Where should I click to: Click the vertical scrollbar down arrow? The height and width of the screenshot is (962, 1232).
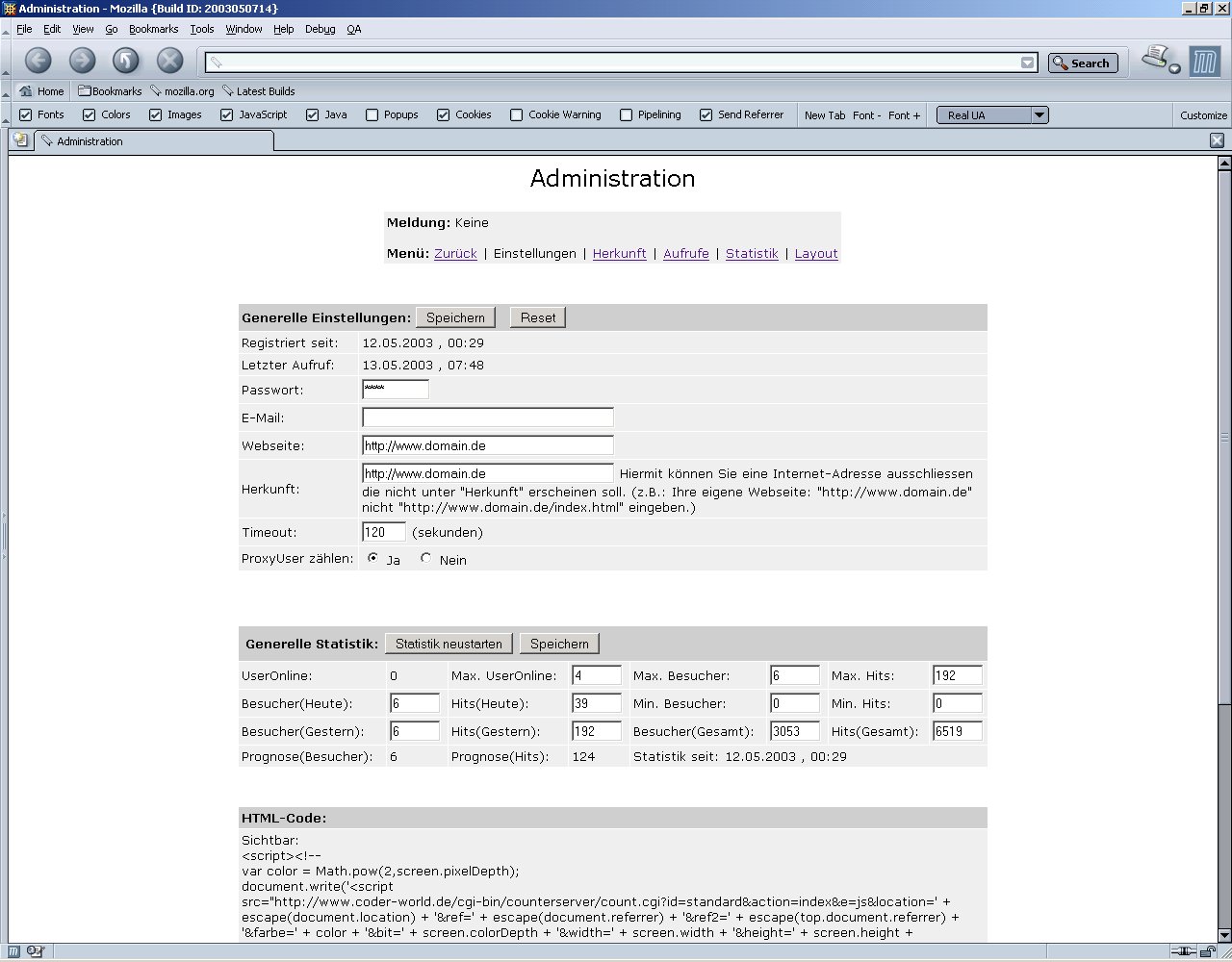click(1224, 934)
